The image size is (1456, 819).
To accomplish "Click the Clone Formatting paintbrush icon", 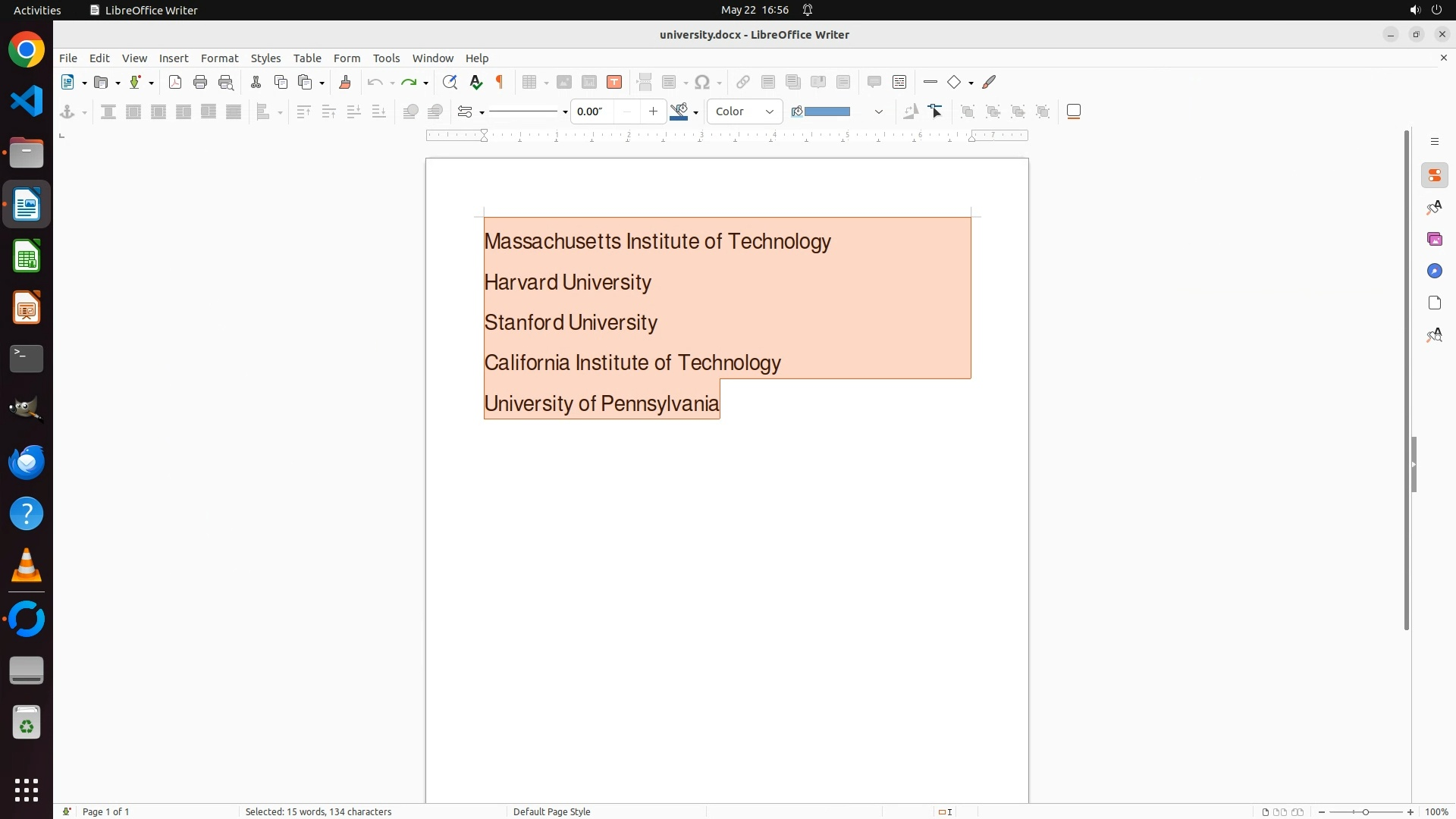I will (345, 83).
